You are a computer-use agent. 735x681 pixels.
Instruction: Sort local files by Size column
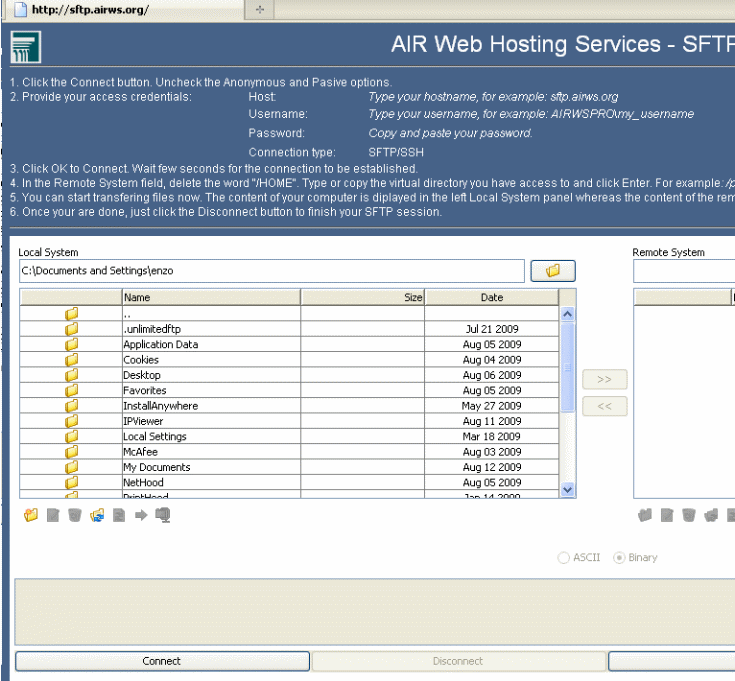[x=363, y=297]
